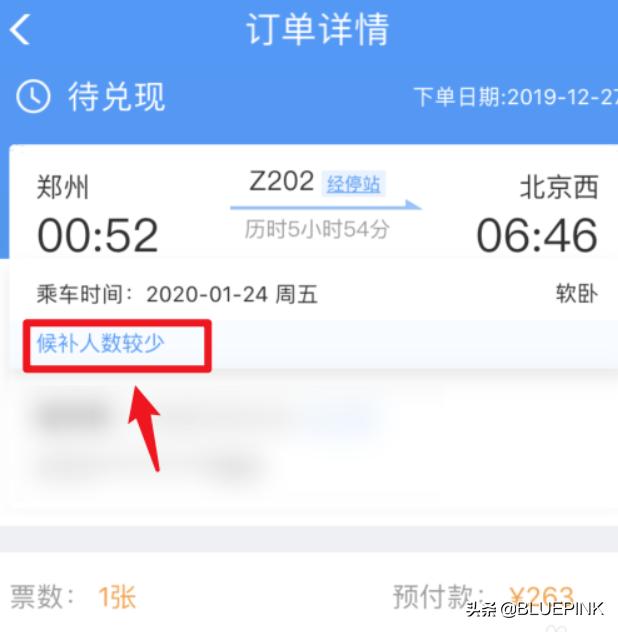Screen dimensions: 618x632
Task: Tap the back arrow icon
Action: click(x=20, y=29)
